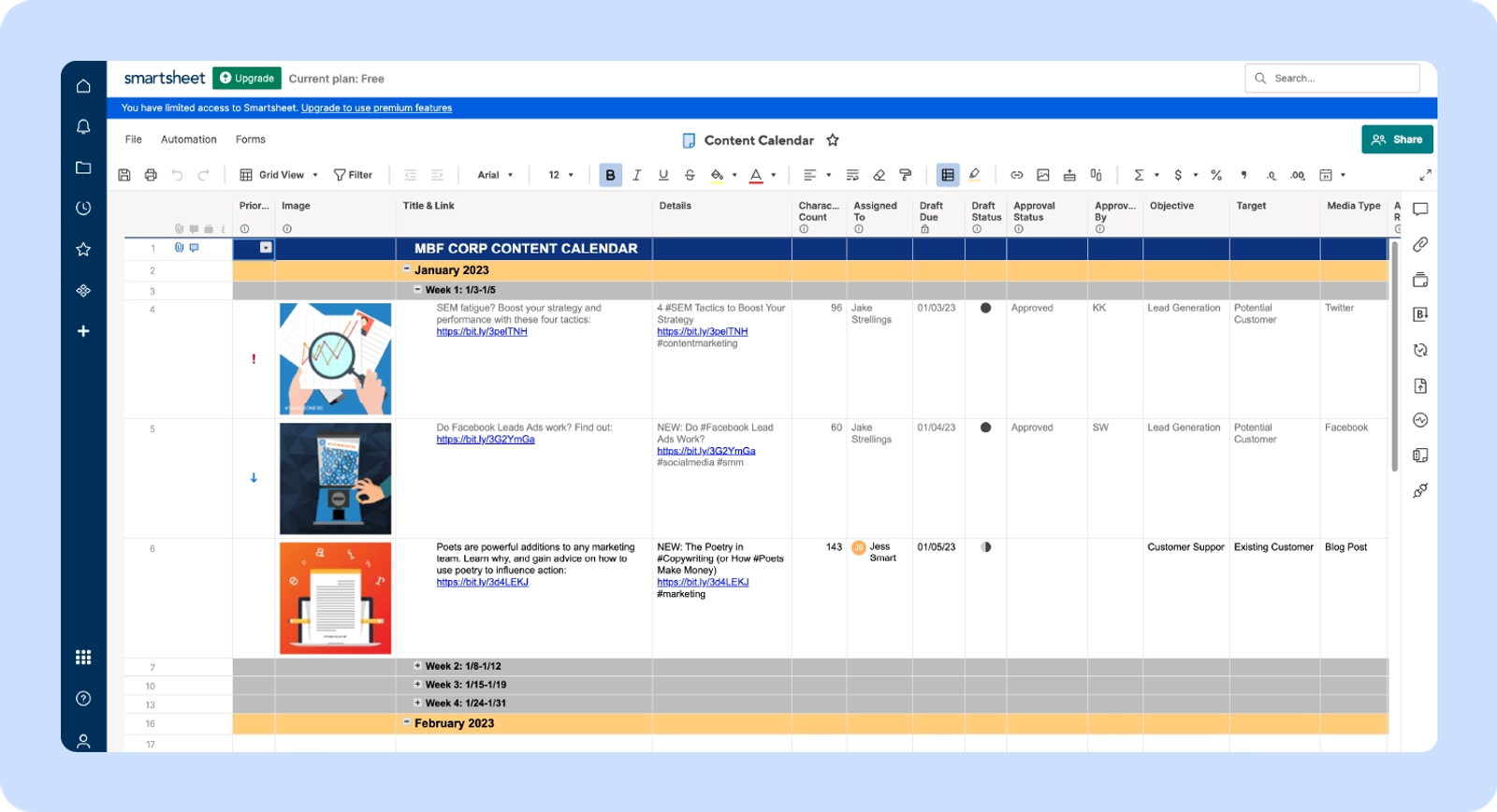This screenshot has width=1497, height=812.
Task: Open the date format dropdown arrow
Action: pyautogui.click(x=1344, y=175)
